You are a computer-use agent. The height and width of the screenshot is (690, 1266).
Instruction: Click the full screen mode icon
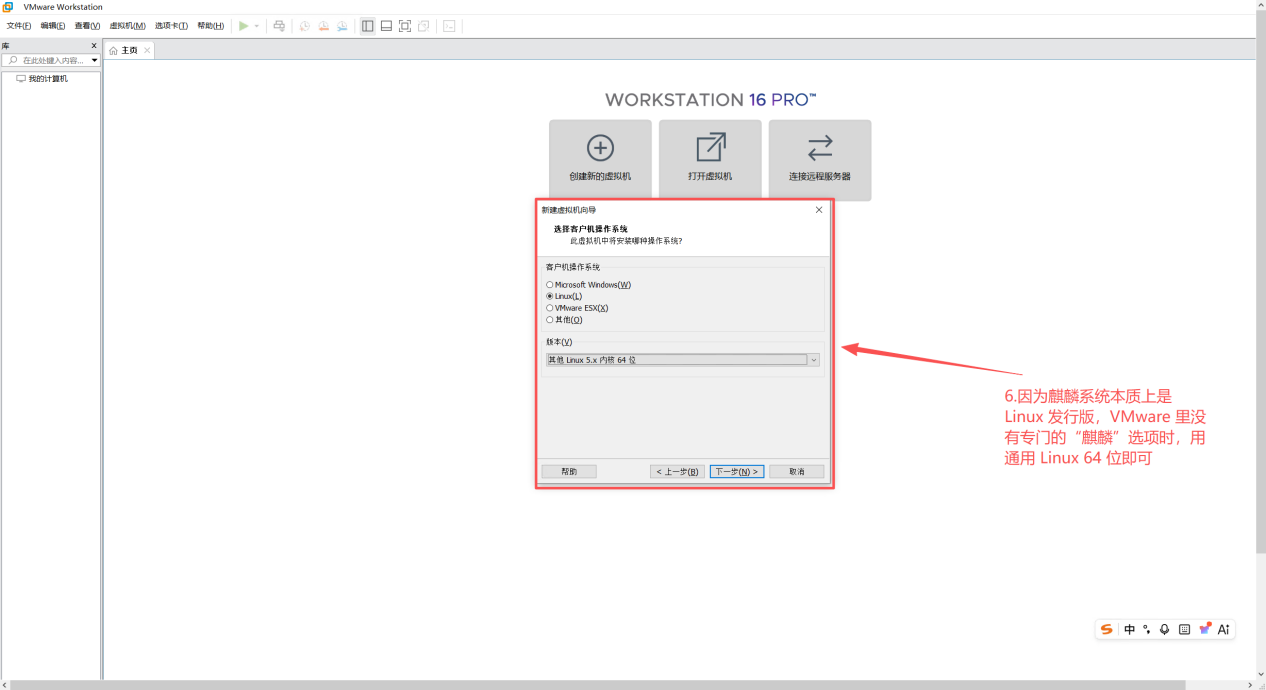tap(405, 26)
